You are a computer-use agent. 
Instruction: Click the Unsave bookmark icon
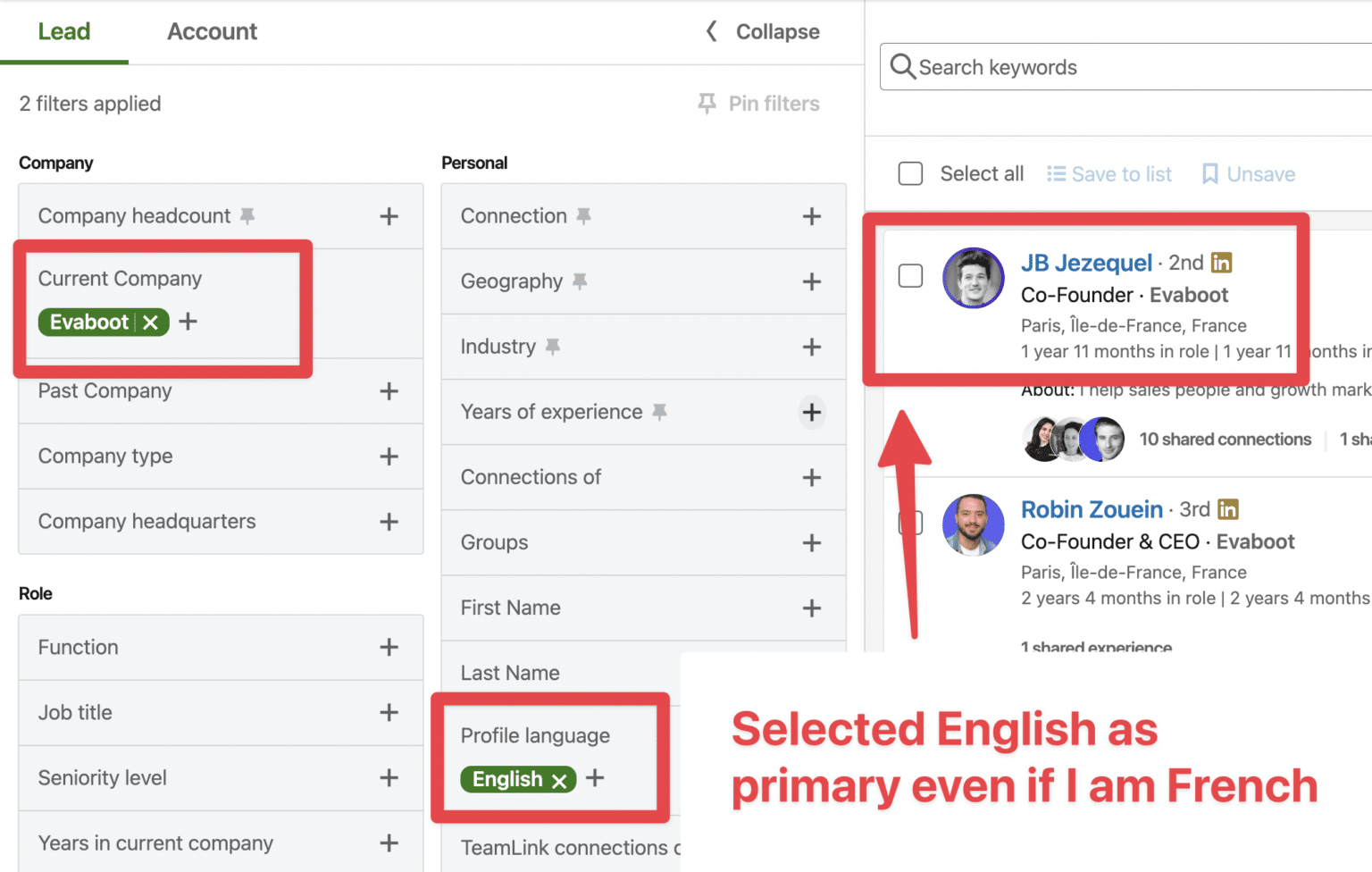click(x=1210, y=173)
